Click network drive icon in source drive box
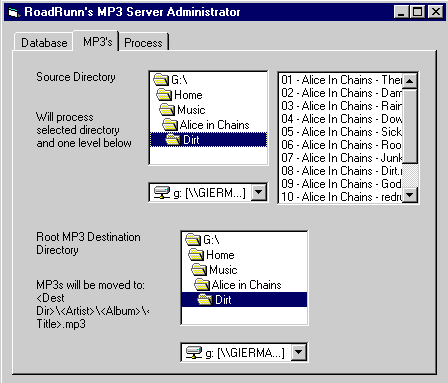448x383 pixels. tap(162, 192)
